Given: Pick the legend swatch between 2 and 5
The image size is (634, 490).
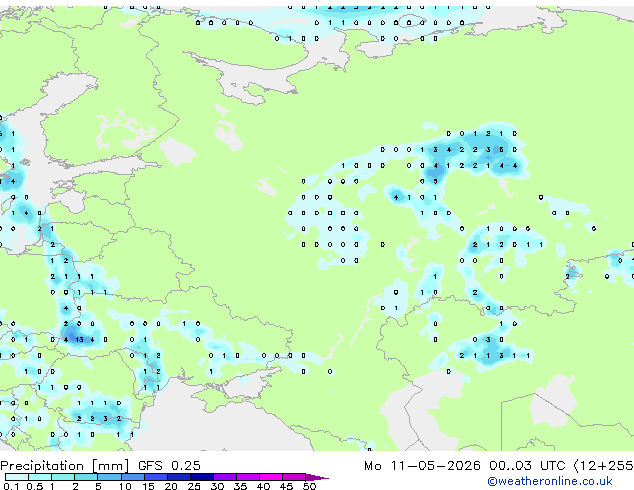Looking at the screenshot, I should pyautogui.click(x=86, y=477).
